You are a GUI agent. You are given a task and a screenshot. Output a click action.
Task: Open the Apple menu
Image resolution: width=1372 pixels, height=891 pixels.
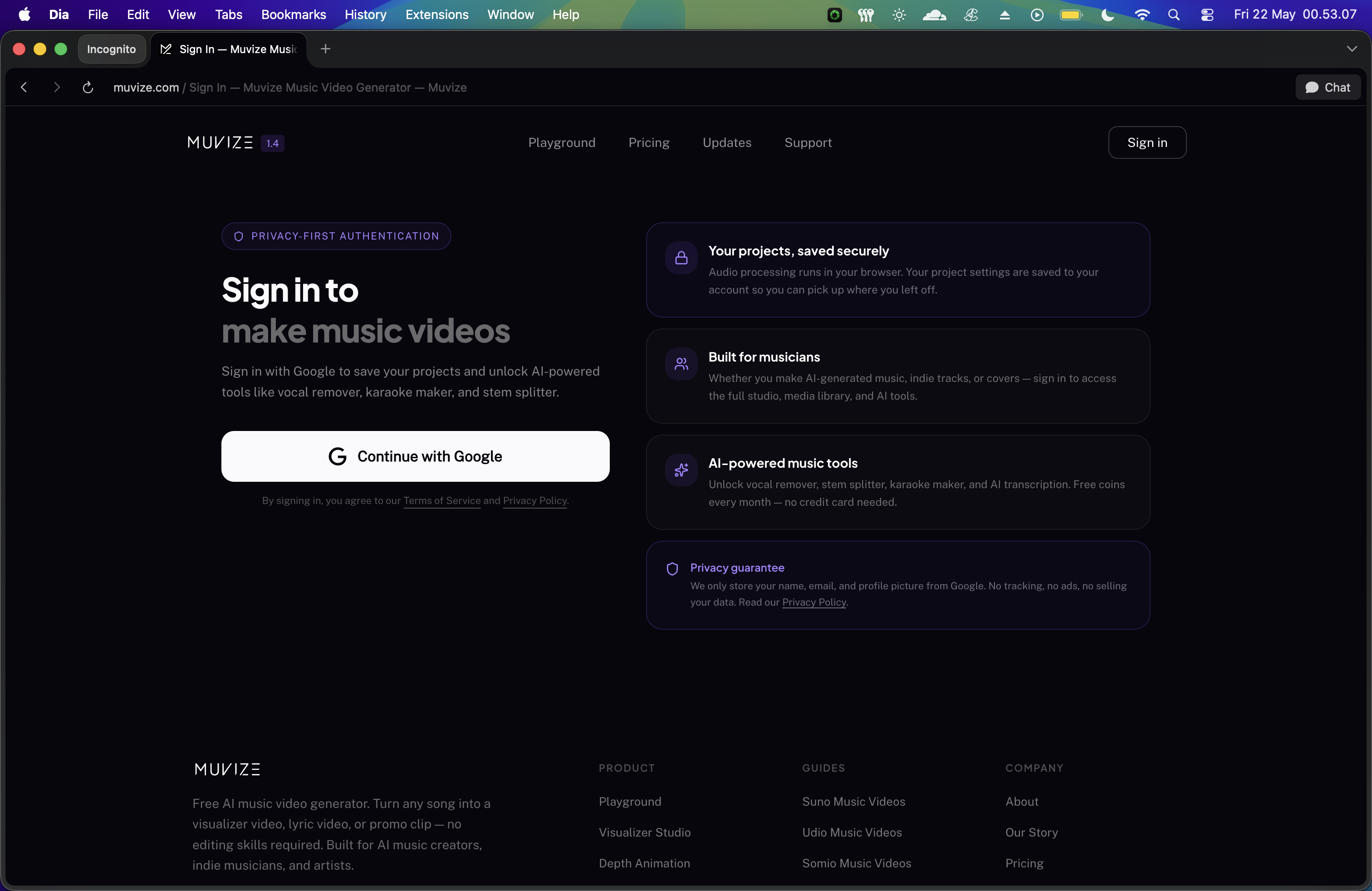click(24, 15)
